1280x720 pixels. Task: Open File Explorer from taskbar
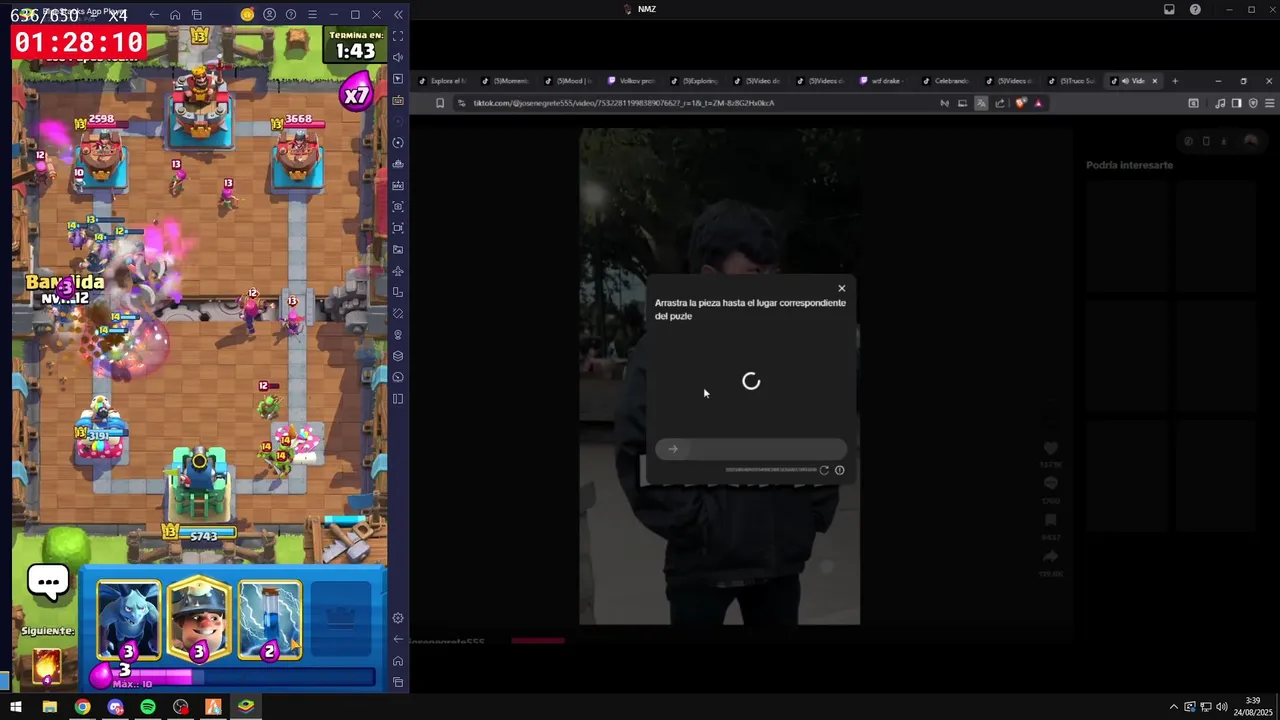click(x=49, y=707)
